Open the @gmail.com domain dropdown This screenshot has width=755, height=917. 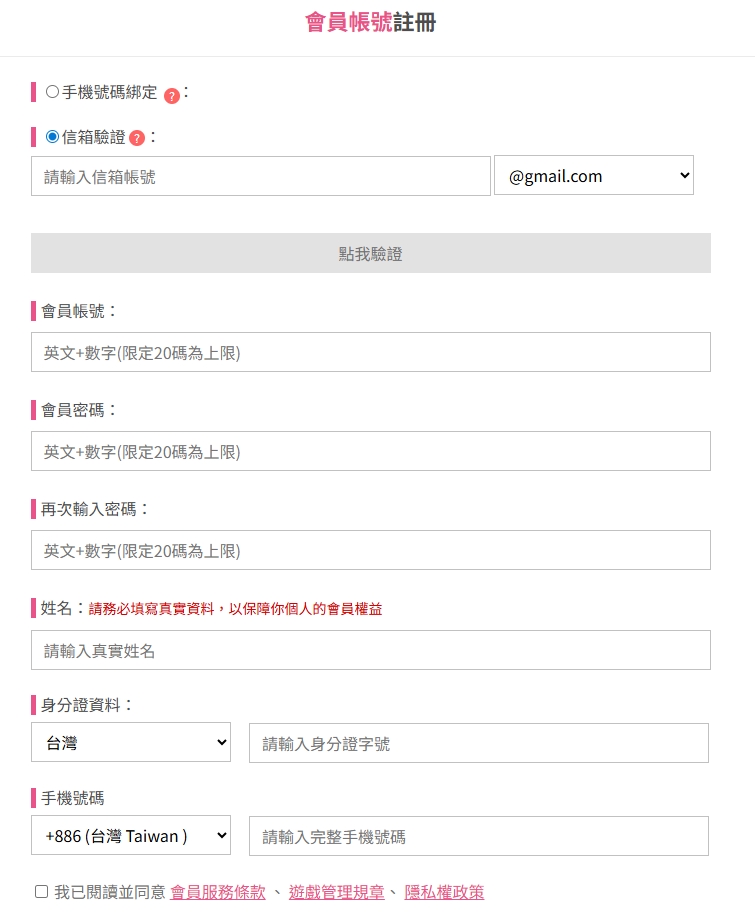(593, 176)
